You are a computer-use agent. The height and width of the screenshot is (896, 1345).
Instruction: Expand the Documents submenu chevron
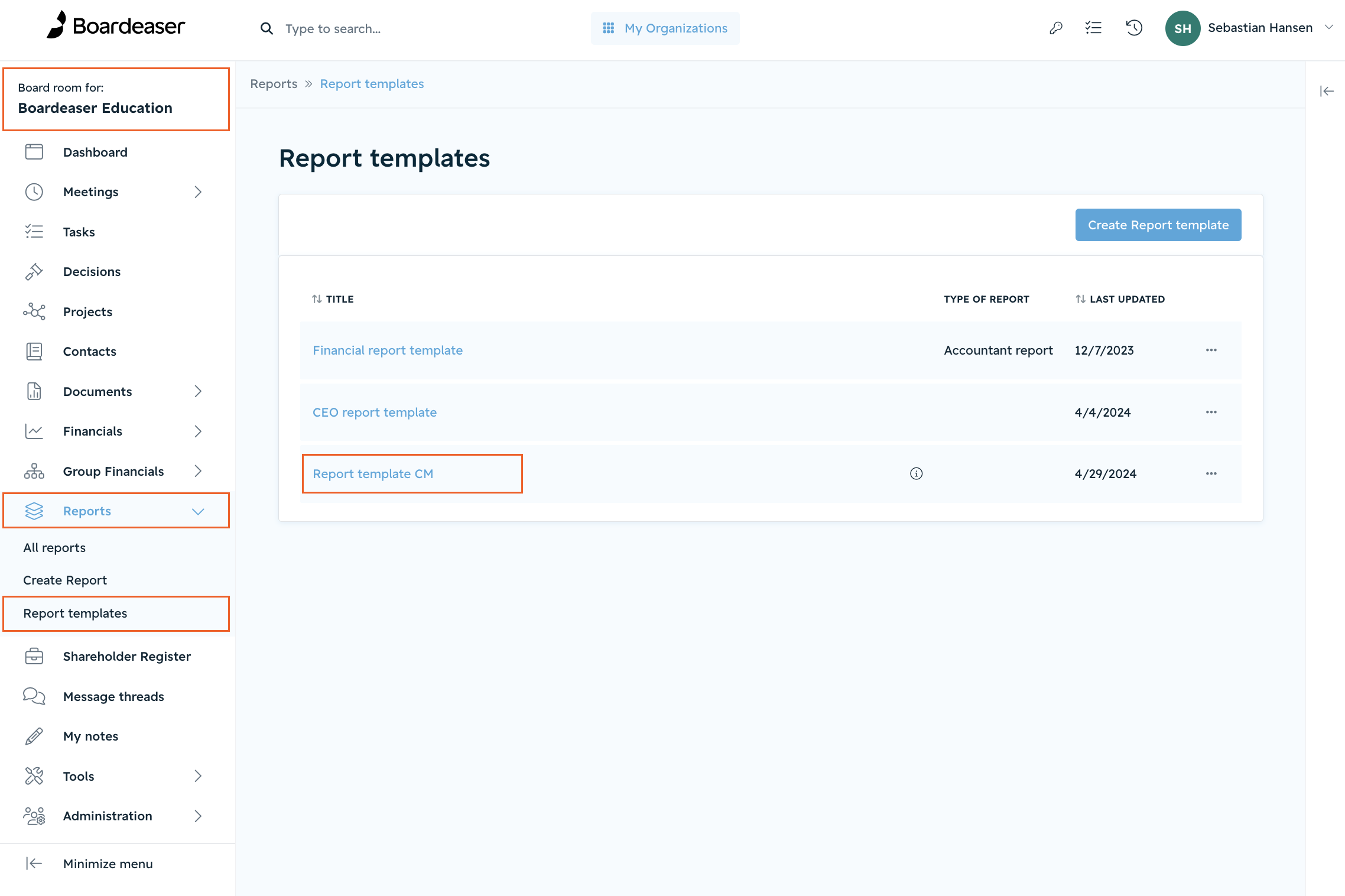tap(198, 391)
